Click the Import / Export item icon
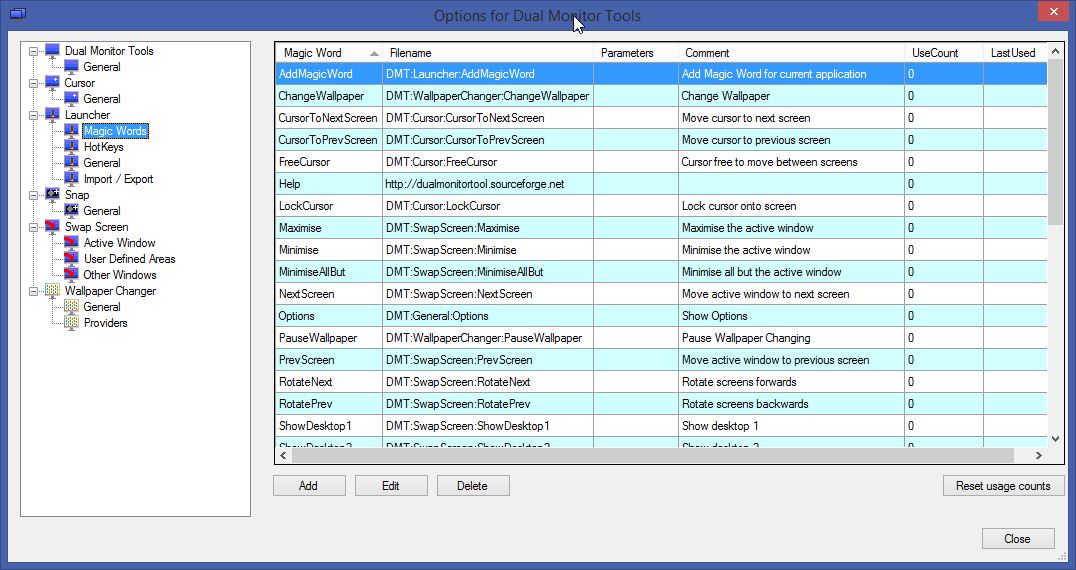This screenshot has width=1076, height=570. tap(71, 178)
